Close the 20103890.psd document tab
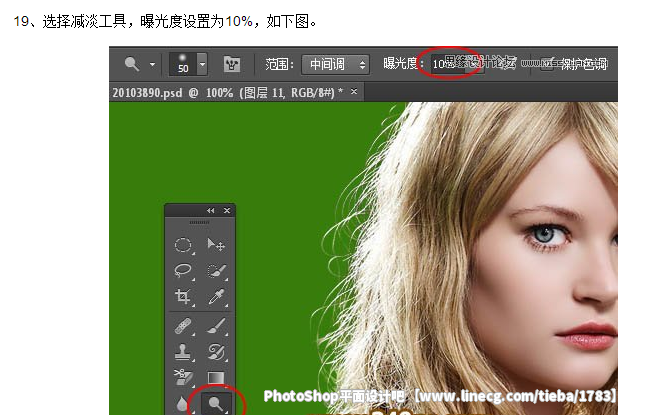This screenshot has height=415, width=672. click(x=354, y=91)
